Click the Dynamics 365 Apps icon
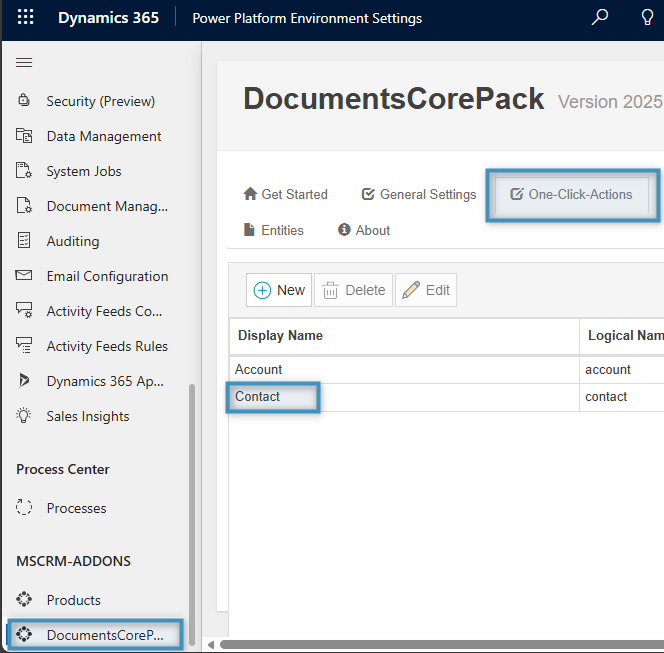This screenshot has width=664, height=653. point(25,381)
